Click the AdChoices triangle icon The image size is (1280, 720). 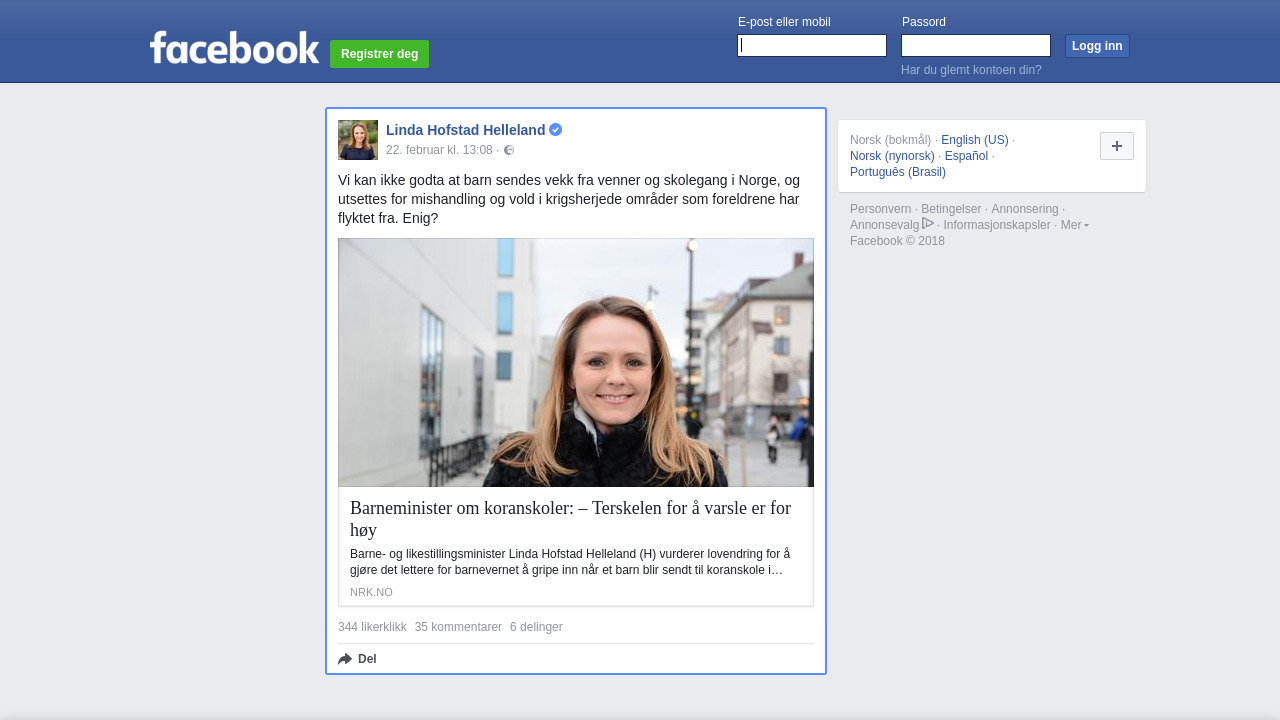point(928,224)
